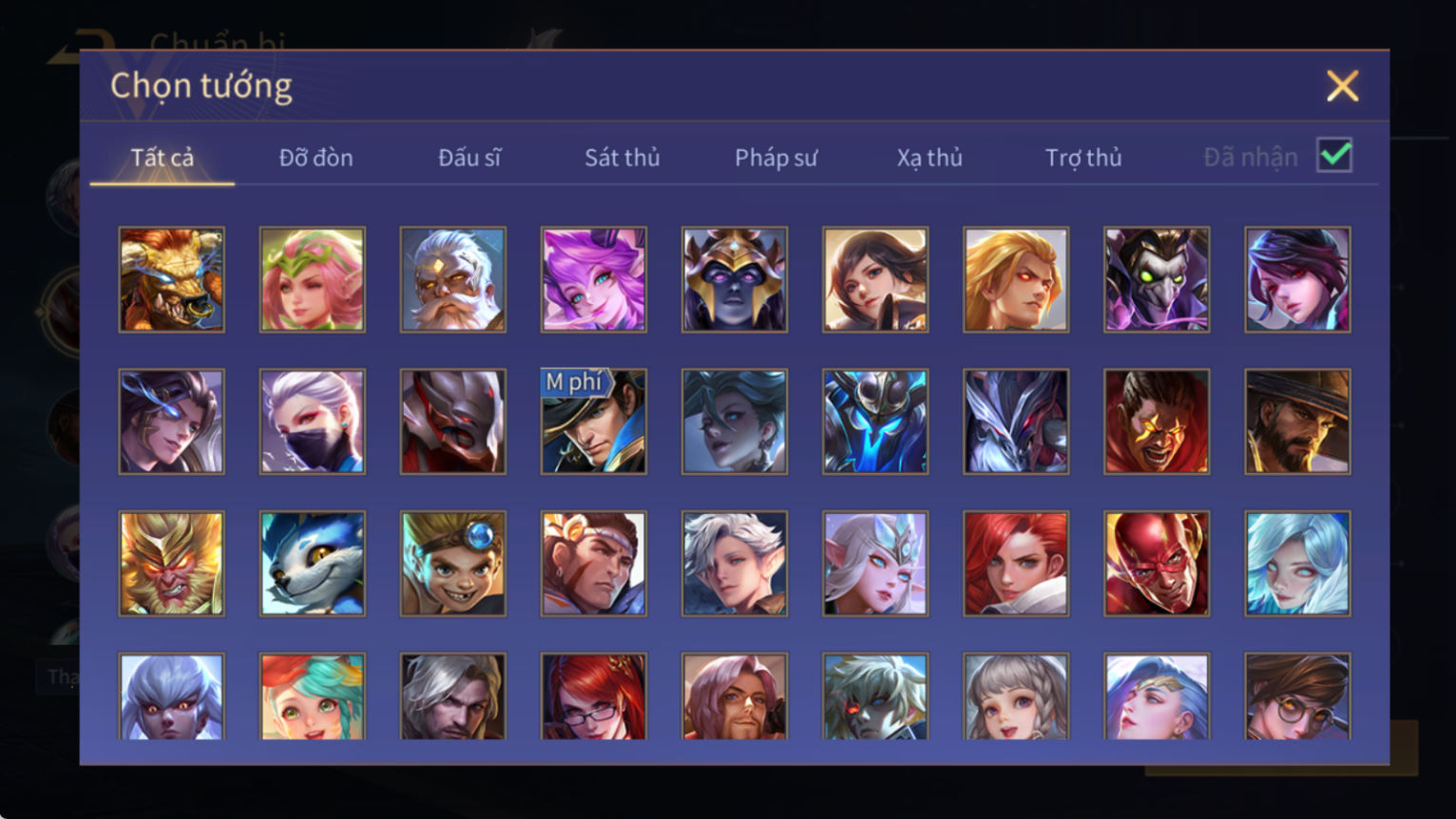Open the Sát thủ tab
Image resolution: width=1456 pixels, height=819 pixels.
coord(623,158)
